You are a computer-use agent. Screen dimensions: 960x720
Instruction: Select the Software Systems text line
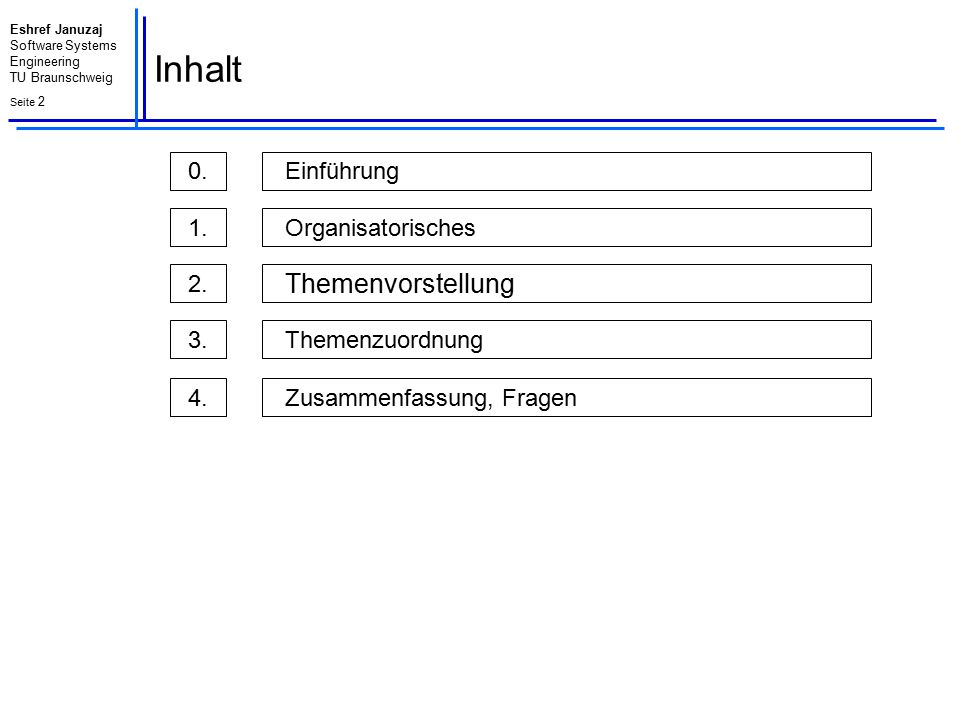coord(63,45)
